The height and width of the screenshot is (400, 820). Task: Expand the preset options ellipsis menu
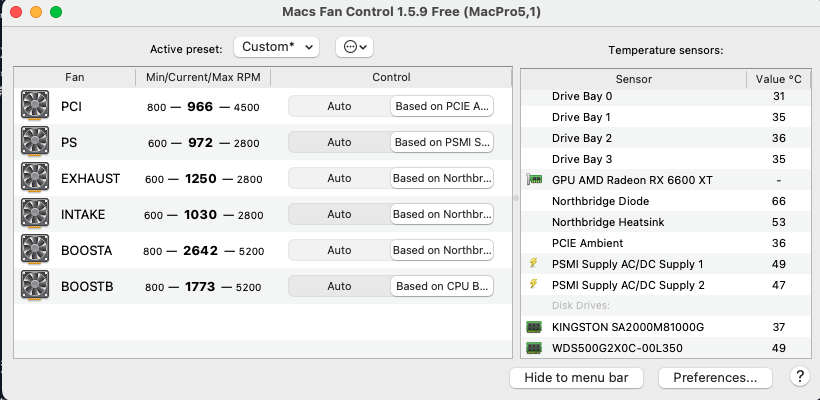tap(355, 47)
